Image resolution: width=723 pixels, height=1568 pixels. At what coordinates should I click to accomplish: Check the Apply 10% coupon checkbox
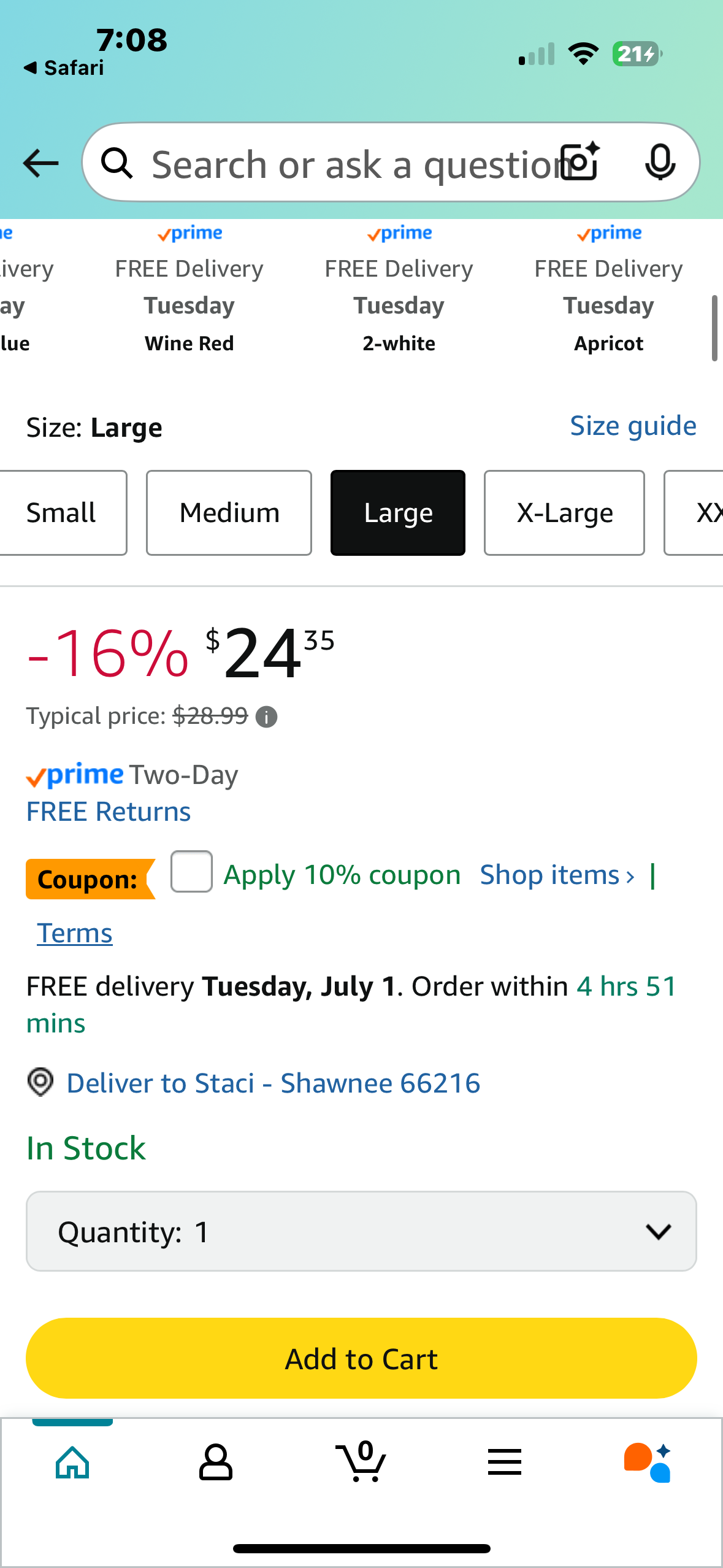coord(191,872)
